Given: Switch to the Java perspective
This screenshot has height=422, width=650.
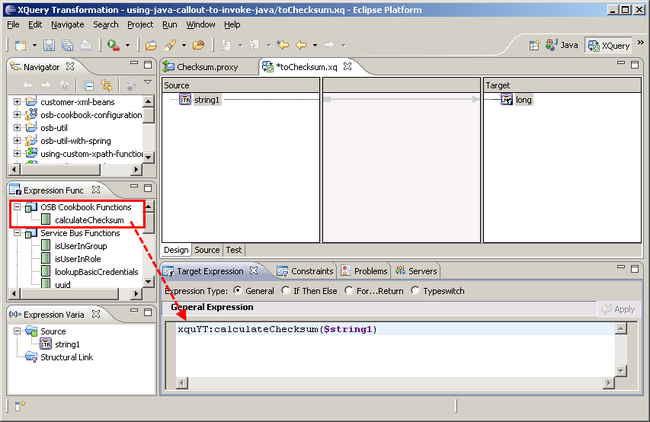Looking at the screenshot, I should pos(562,45).
